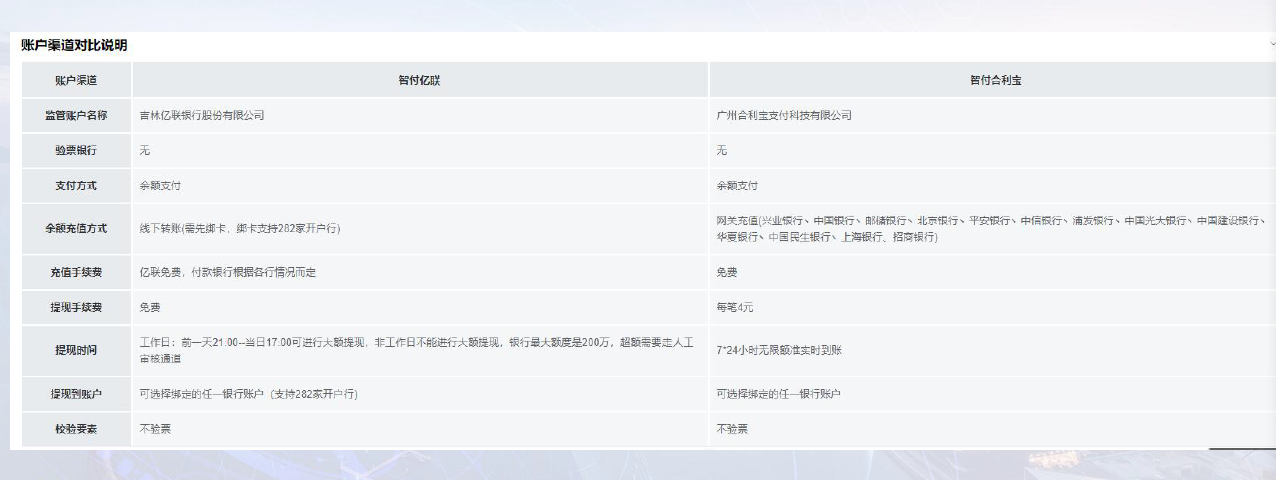Collapse the 账户渠道对比说明 panel chevron
Screen dimensions: 1276x480
[1272, 45]
